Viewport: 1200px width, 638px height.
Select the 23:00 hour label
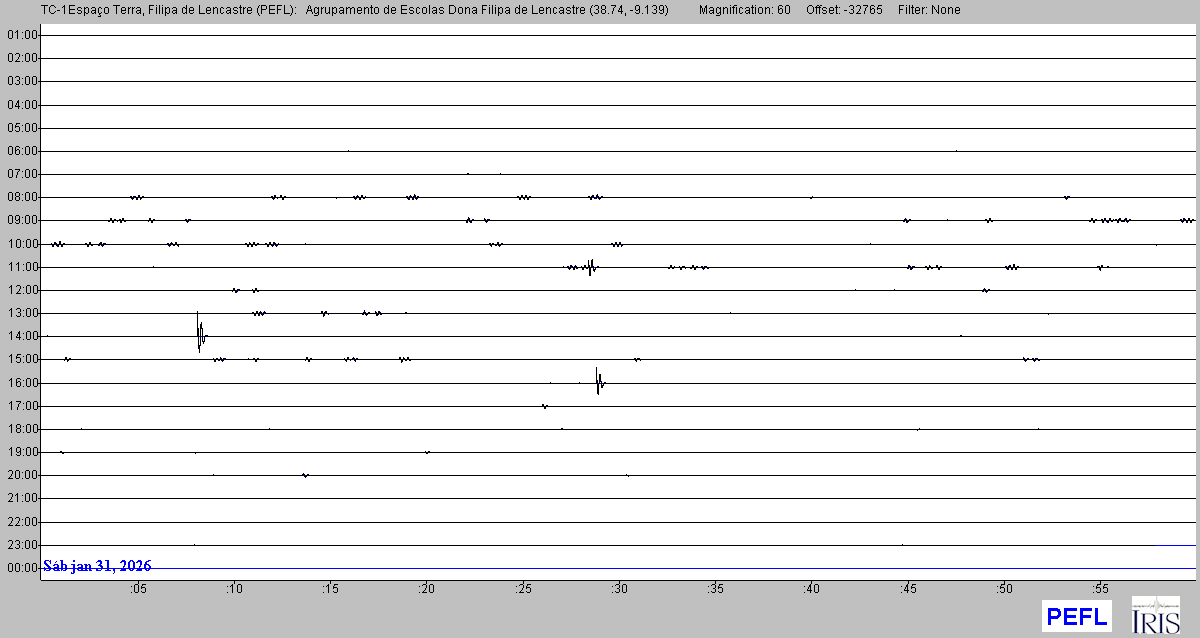[x=22, y=545]
